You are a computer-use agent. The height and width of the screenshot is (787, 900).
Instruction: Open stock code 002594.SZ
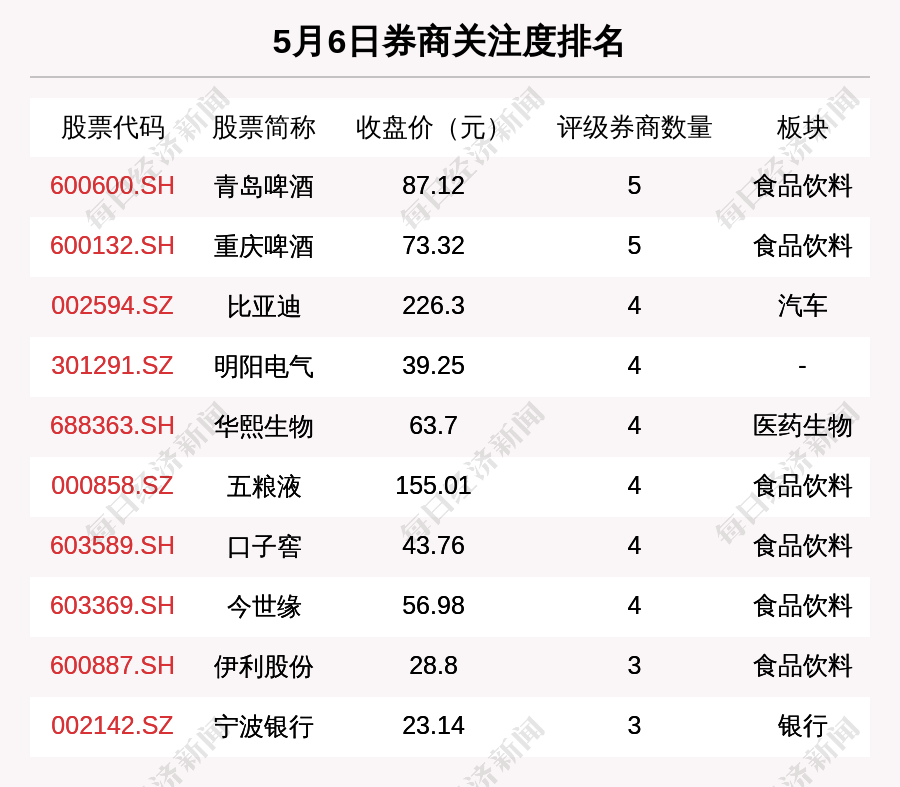(112, 305)
